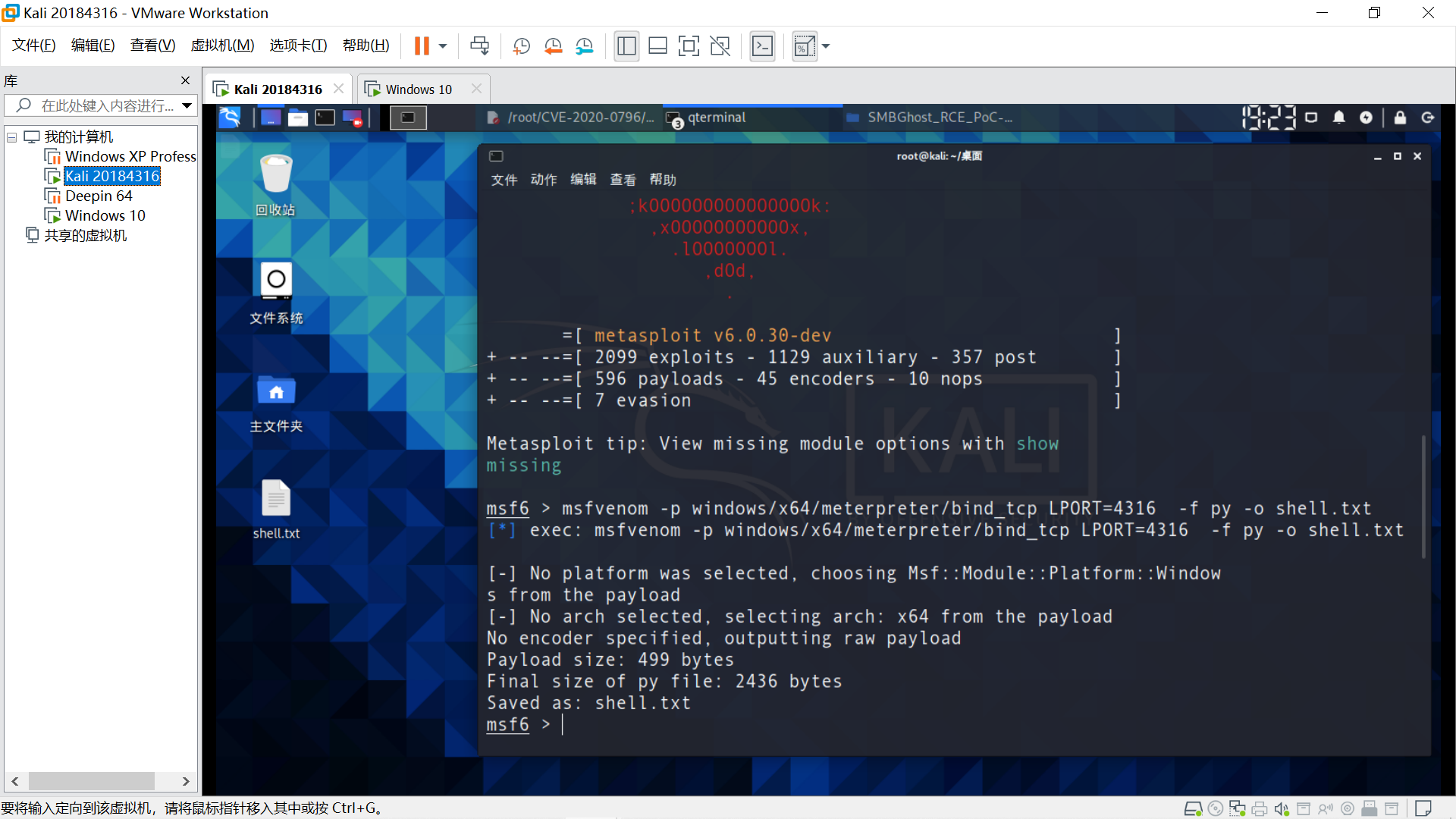Switch to the Windows 10 tab
Image resolution: width=1456 pixels, height=819 pixels.
418,89
